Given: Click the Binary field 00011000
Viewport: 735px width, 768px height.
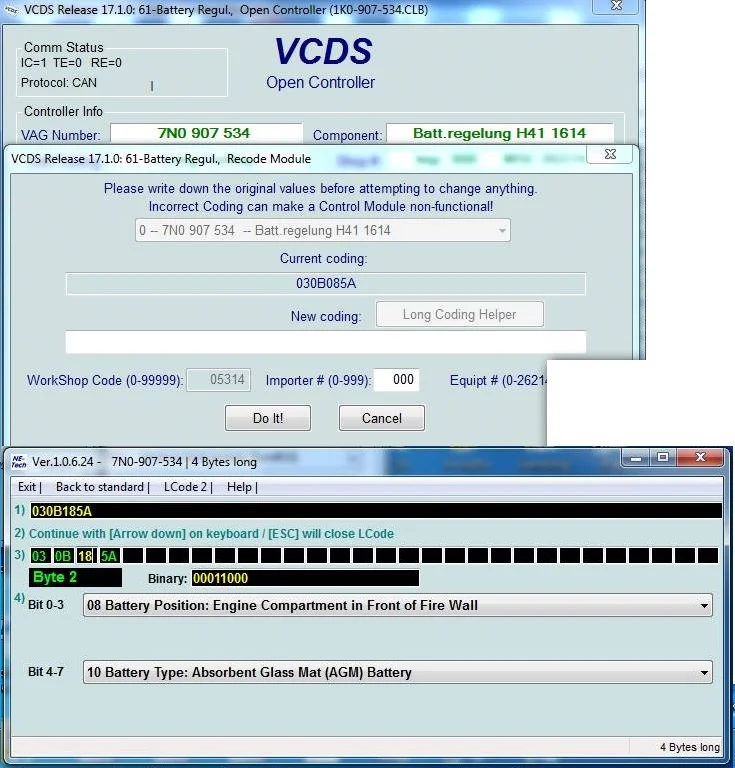Looking at the screenshot, I should [305, 578].
